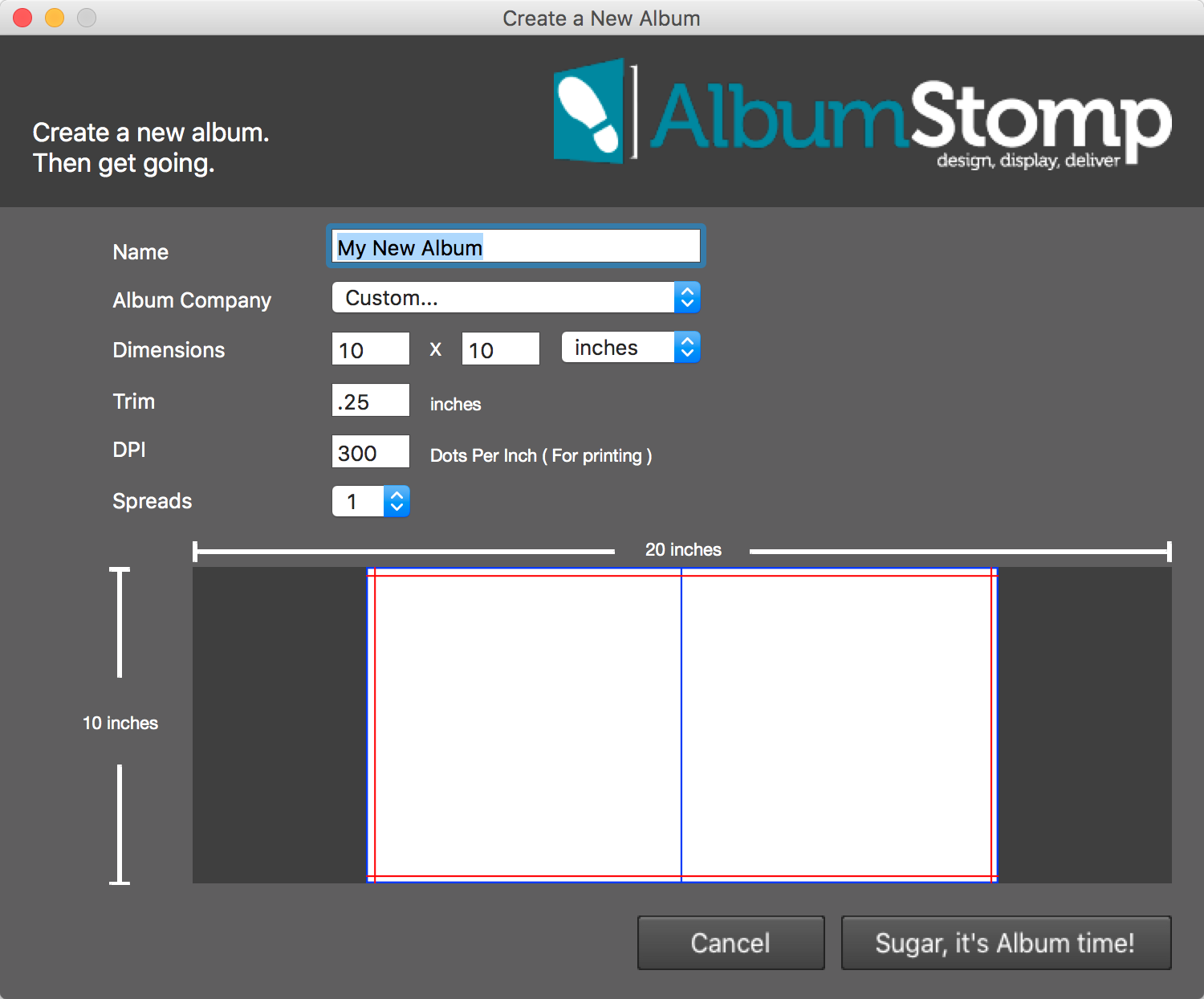Click the width dimension field
This screenshot has width=1204, height=999.
coord(371,349)
